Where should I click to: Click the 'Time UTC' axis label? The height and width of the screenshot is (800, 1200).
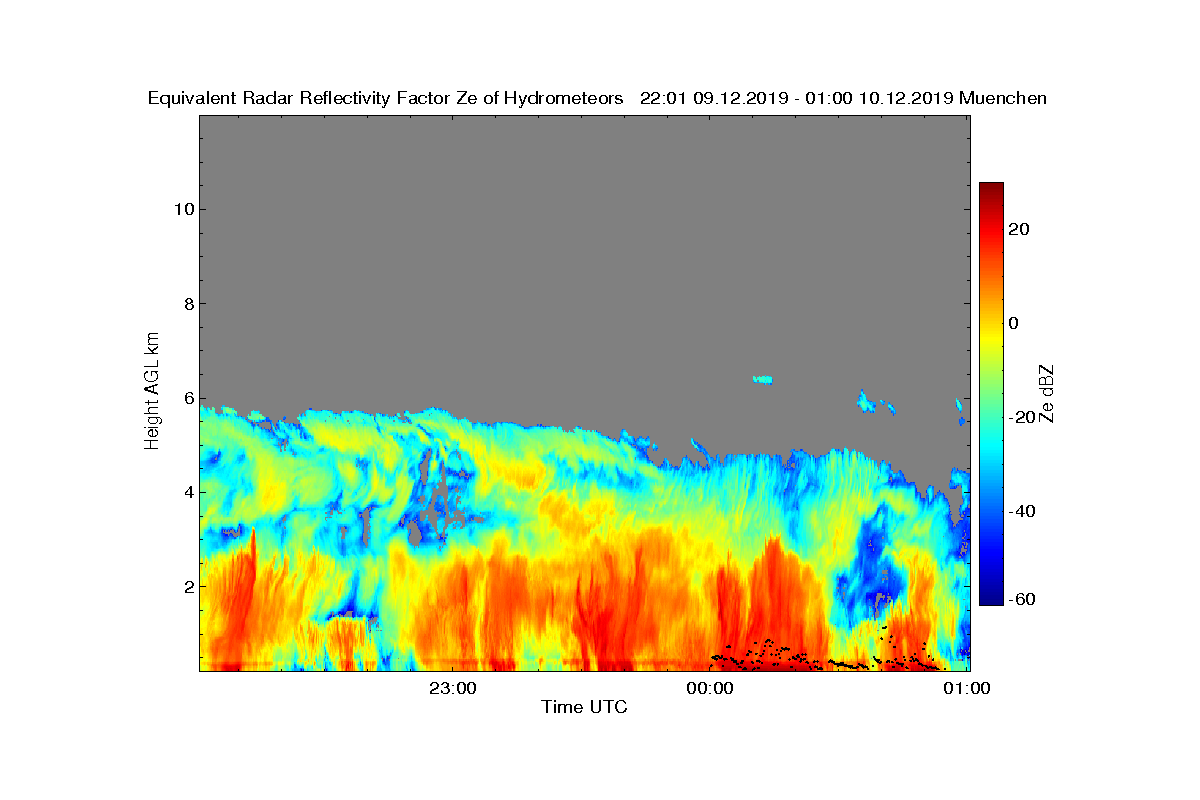click(584, 707)
